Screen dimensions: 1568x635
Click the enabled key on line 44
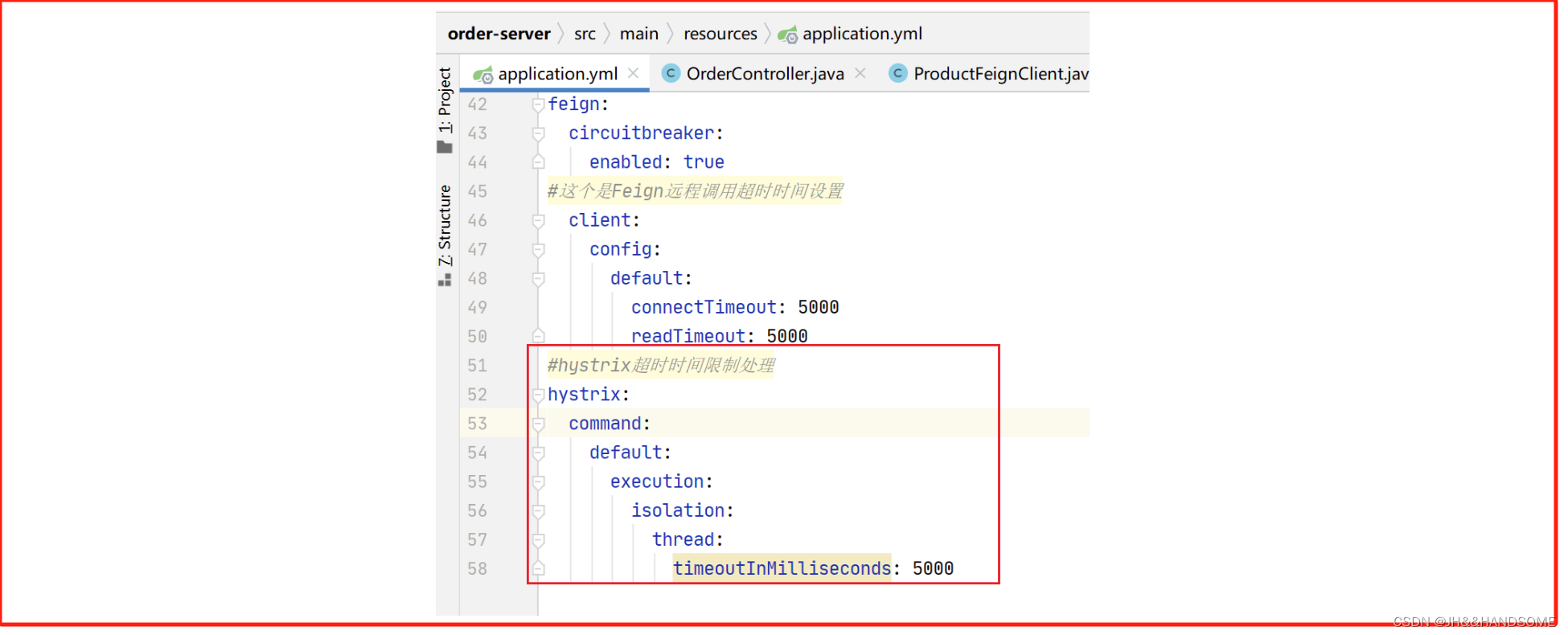(x=626, y=162)
